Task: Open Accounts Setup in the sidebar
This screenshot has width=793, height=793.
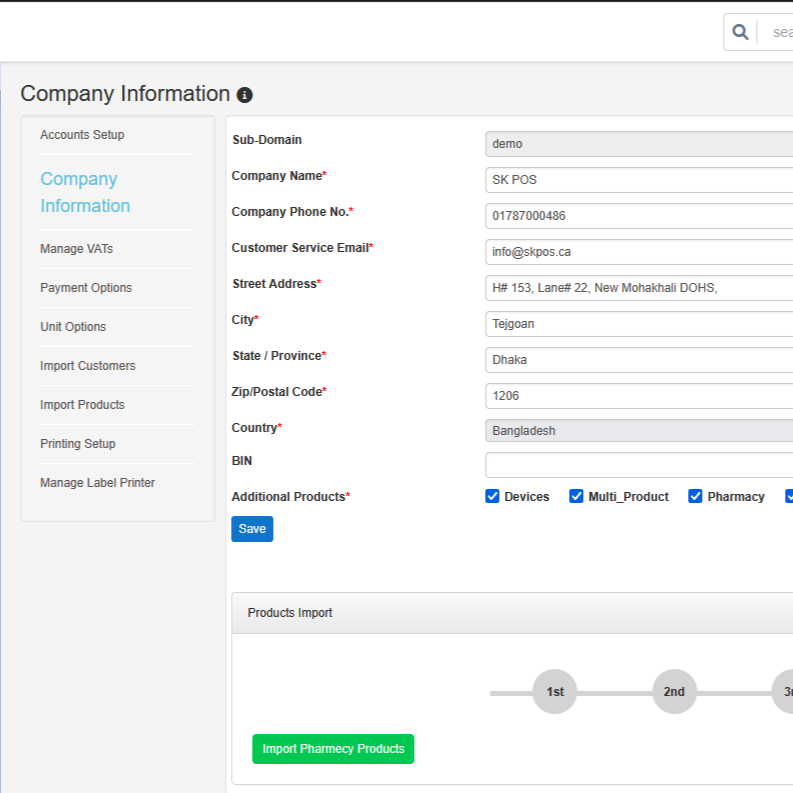Action: tap(82, 135)
